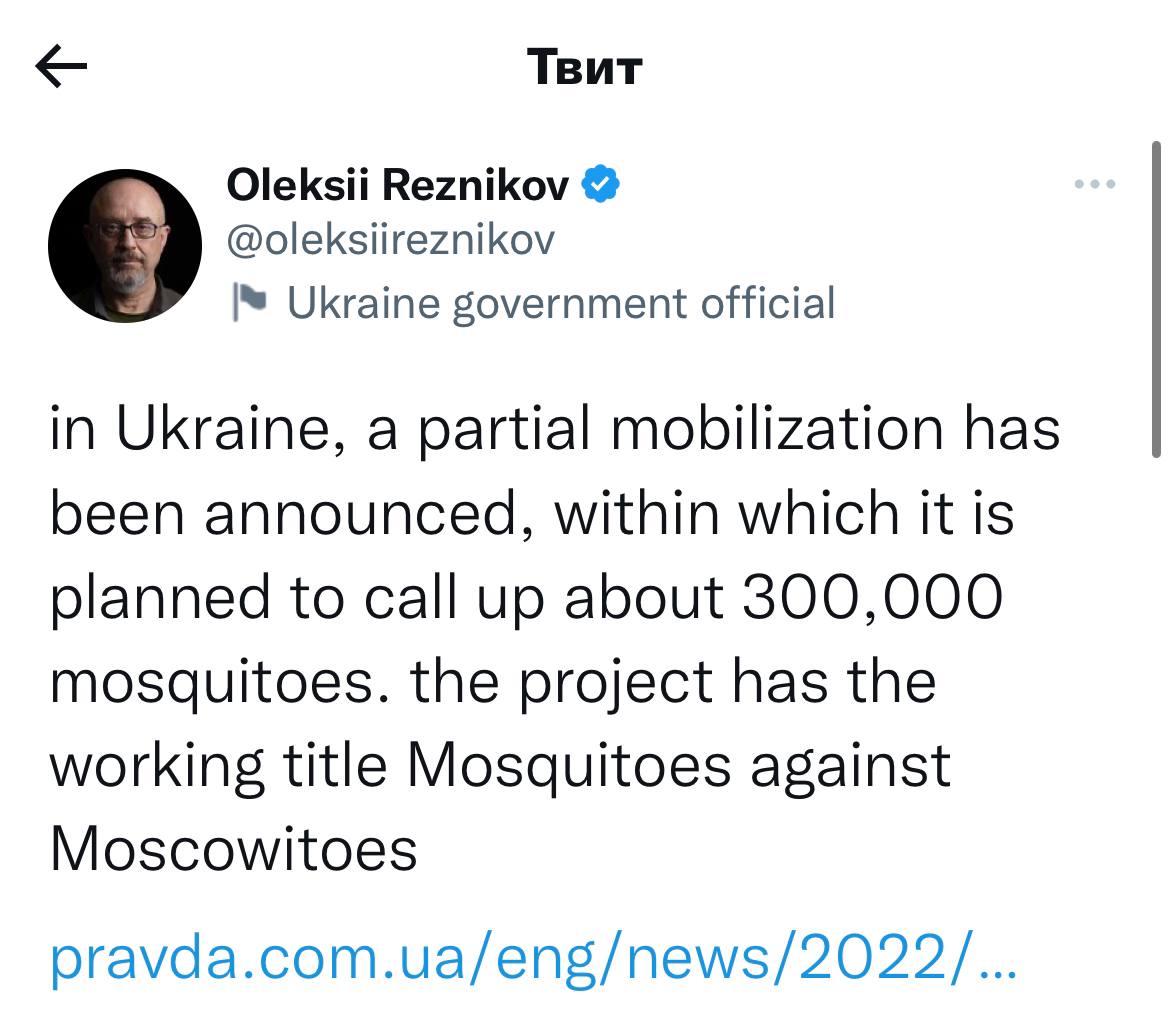Click the word Moscowitoes in tweet
1170x1034 pixels.
click(x=233, y=849)
